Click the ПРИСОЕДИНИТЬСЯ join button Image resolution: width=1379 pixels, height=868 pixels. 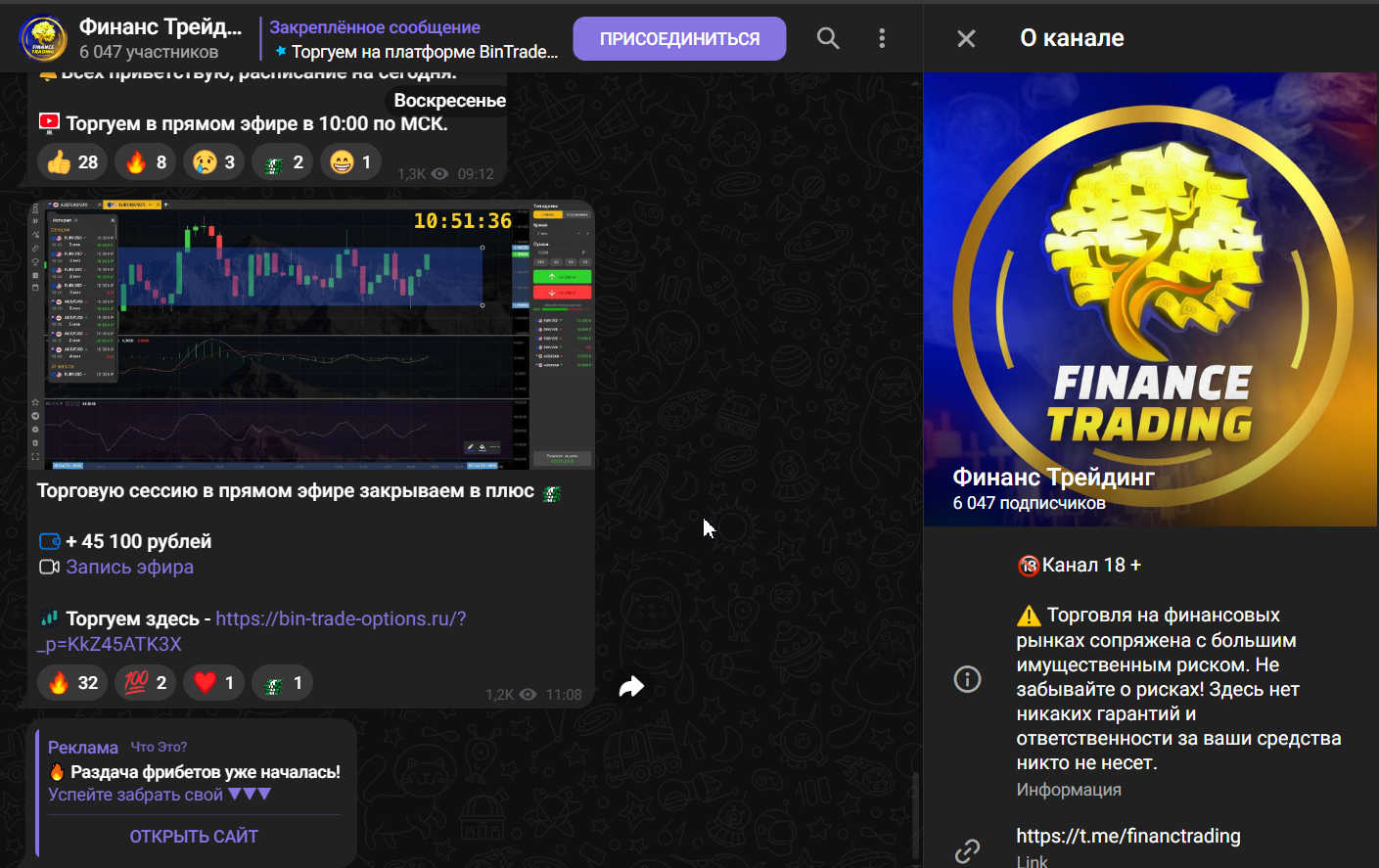coord(679,39)
